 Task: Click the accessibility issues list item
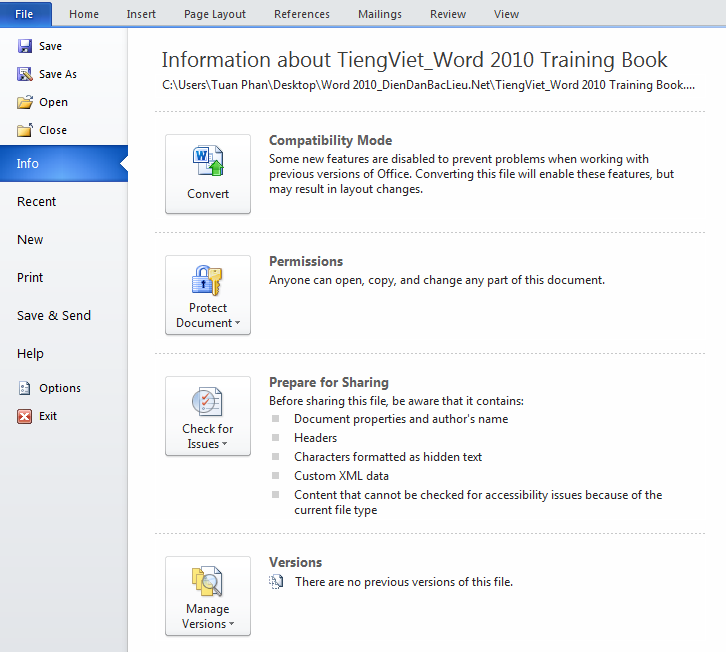478,502
